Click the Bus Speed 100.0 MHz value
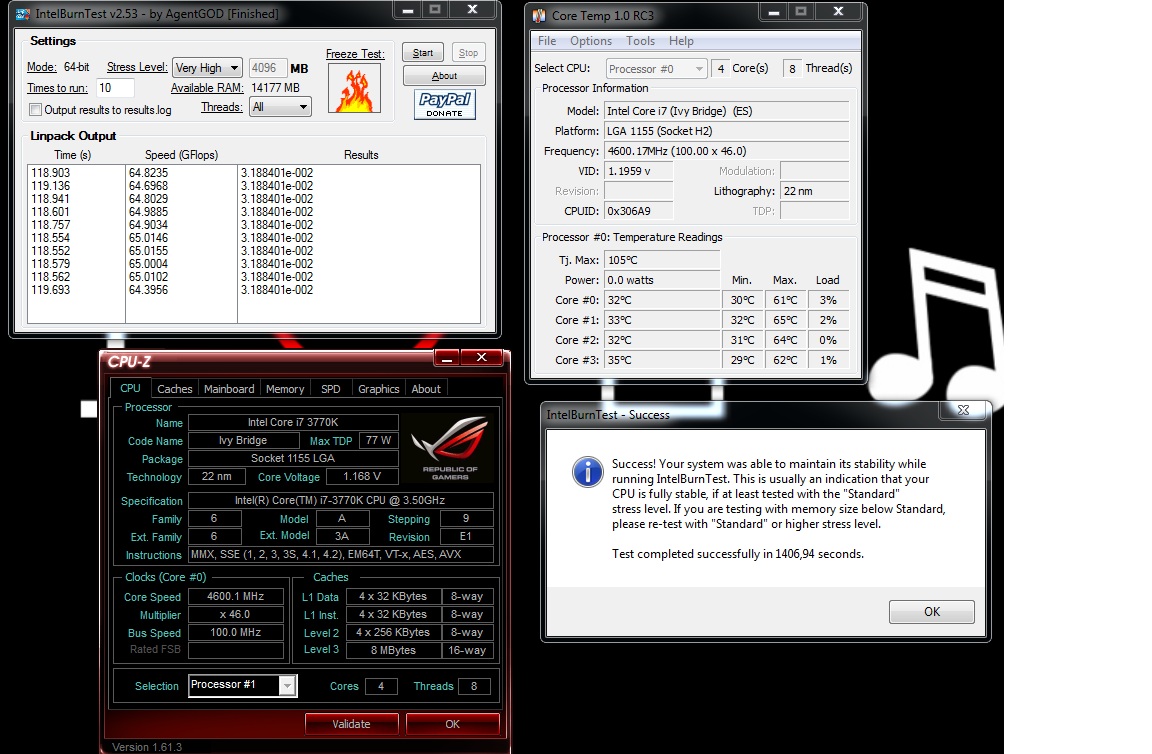This screenshot has height=754, width=1152. click(x=236, y=632)
